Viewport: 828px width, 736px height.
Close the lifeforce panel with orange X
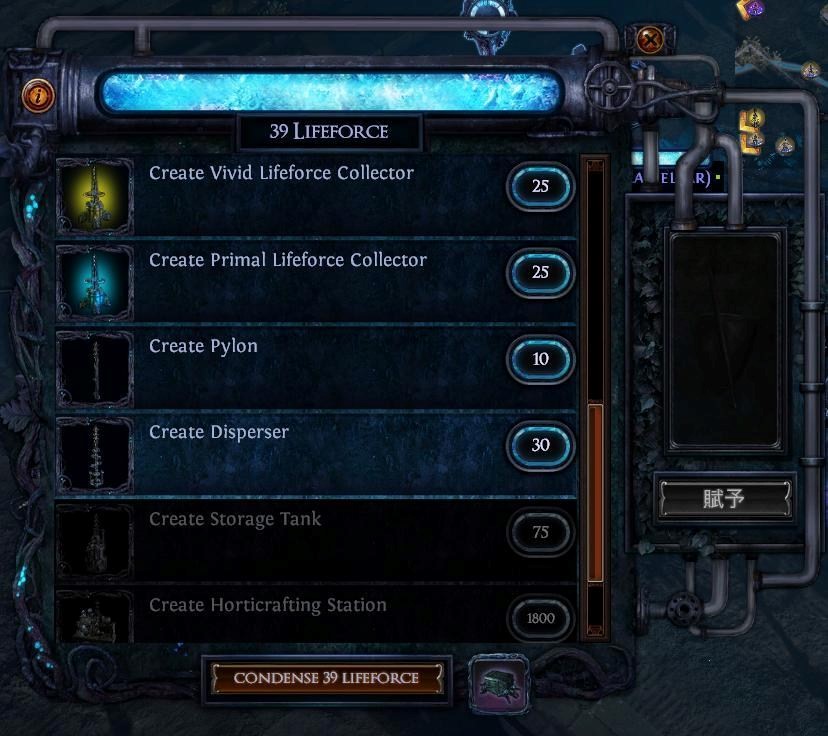(x=650, y=40)
